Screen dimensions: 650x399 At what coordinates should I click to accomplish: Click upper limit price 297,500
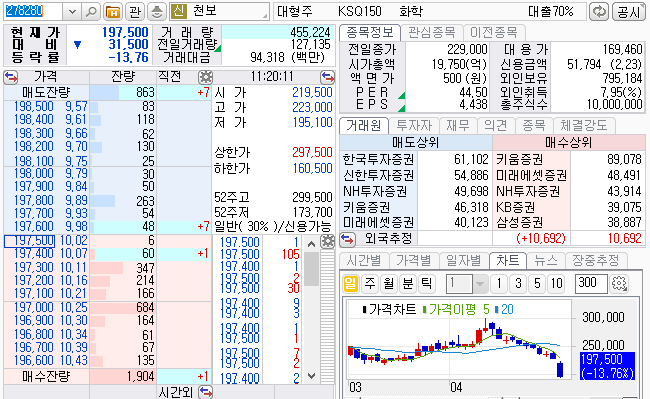[x=312, y=152]
